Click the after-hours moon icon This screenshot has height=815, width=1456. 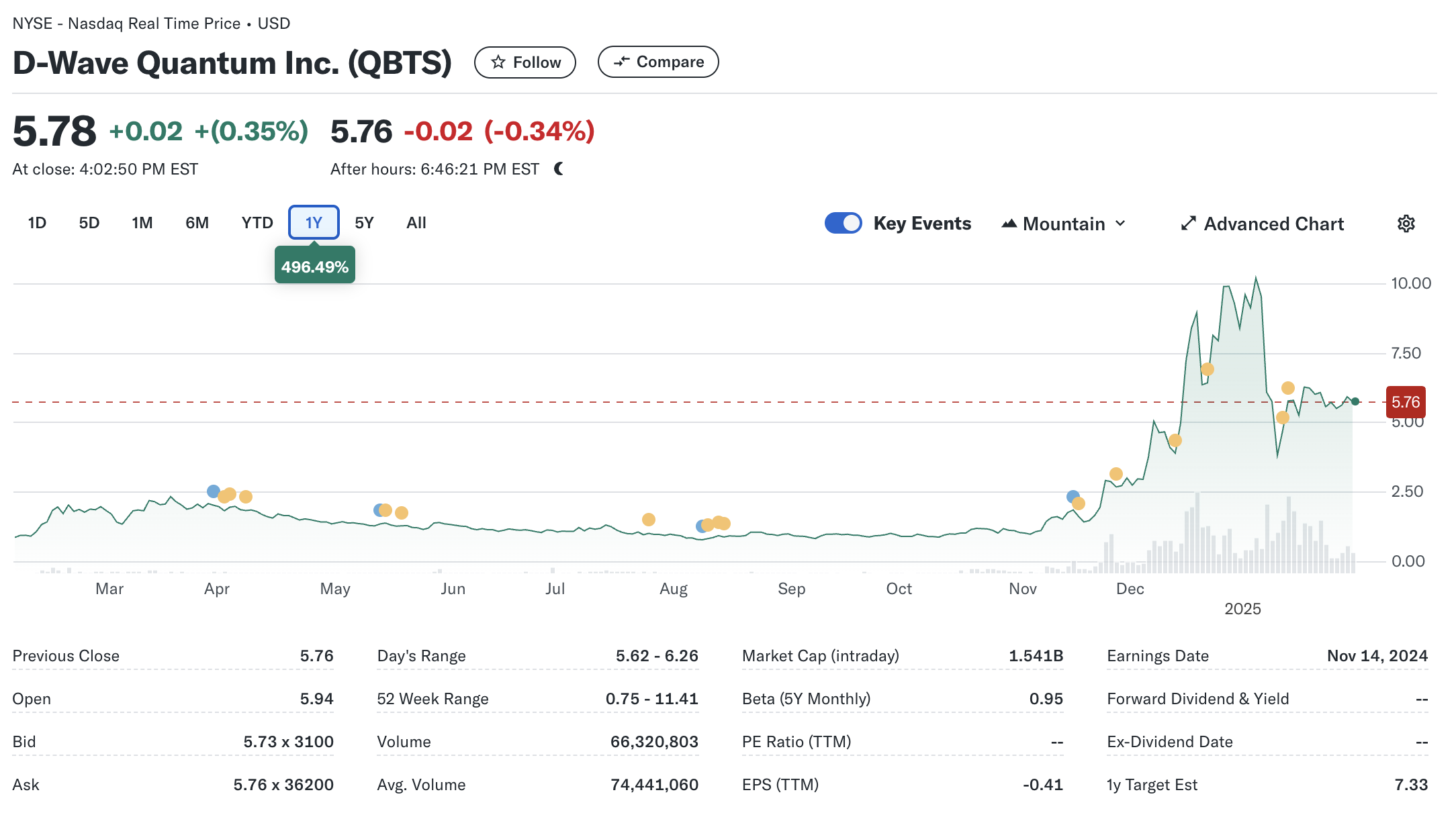[559, 169]
